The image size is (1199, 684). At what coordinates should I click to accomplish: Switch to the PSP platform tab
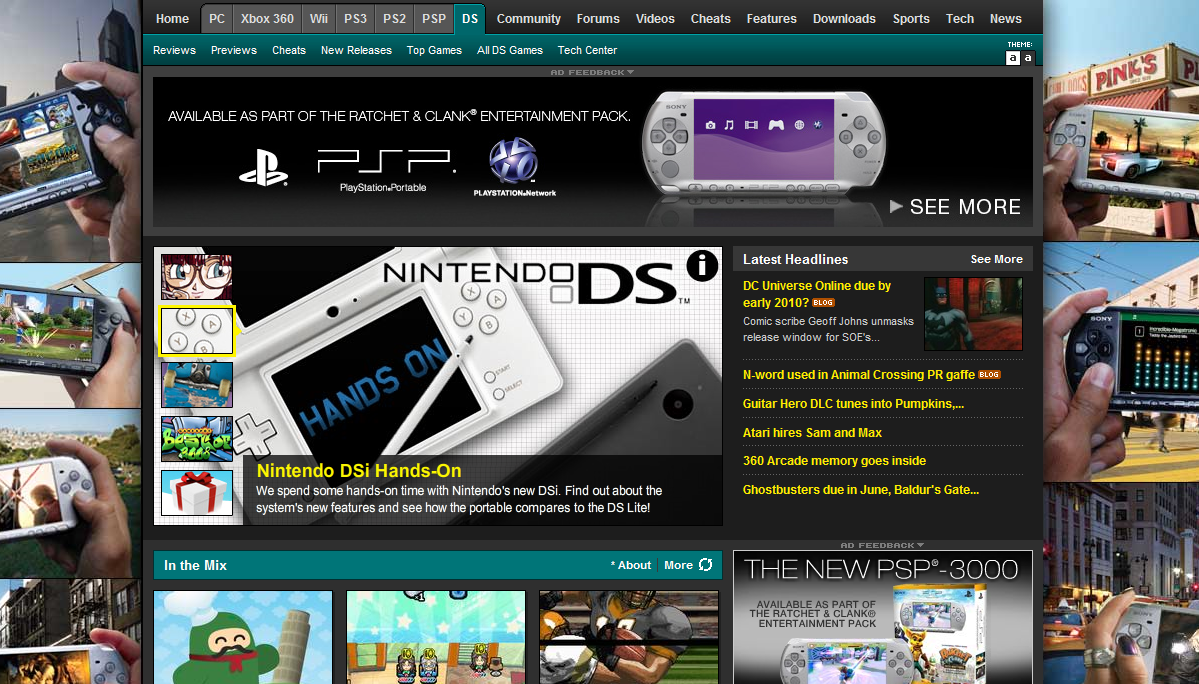(434, 18)
